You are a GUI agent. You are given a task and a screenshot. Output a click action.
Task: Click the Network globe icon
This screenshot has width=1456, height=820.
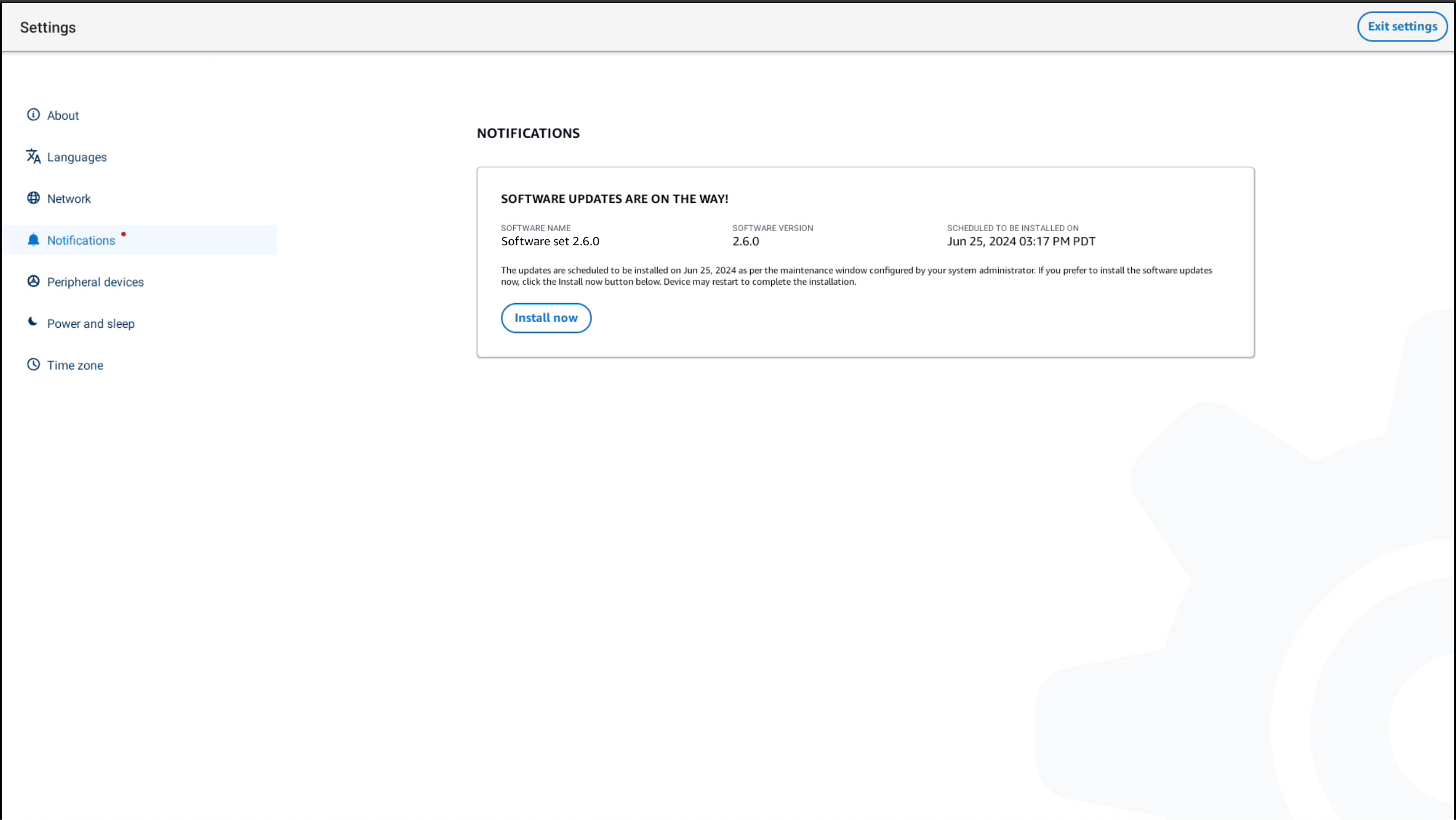(x=34, y=198)
